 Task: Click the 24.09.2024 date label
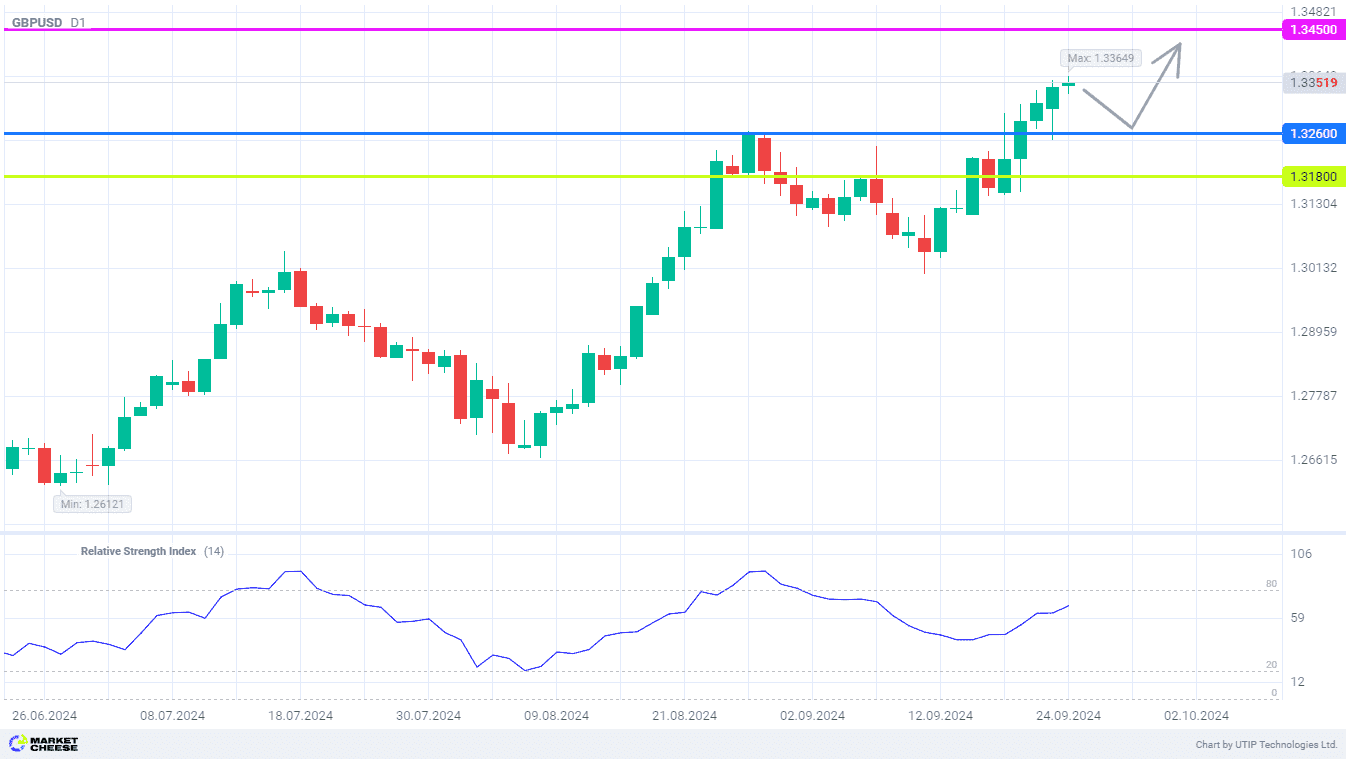[x=1067, y=715]
